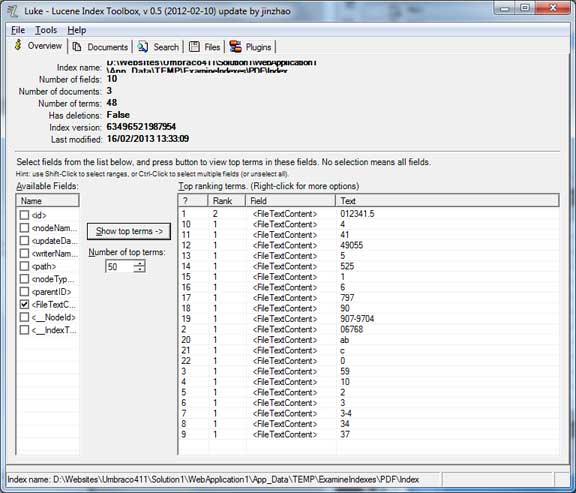Viewport: 576px width, 493px height.
Task: Check the <parentID> field checkbox
Action: point(24,292)
